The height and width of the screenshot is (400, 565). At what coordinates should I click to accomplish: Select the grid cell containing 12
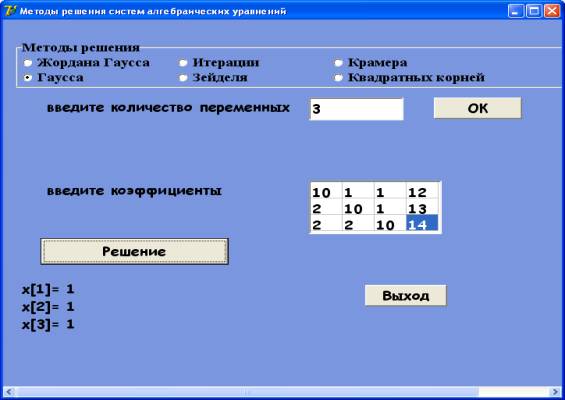tap(422, 191)
